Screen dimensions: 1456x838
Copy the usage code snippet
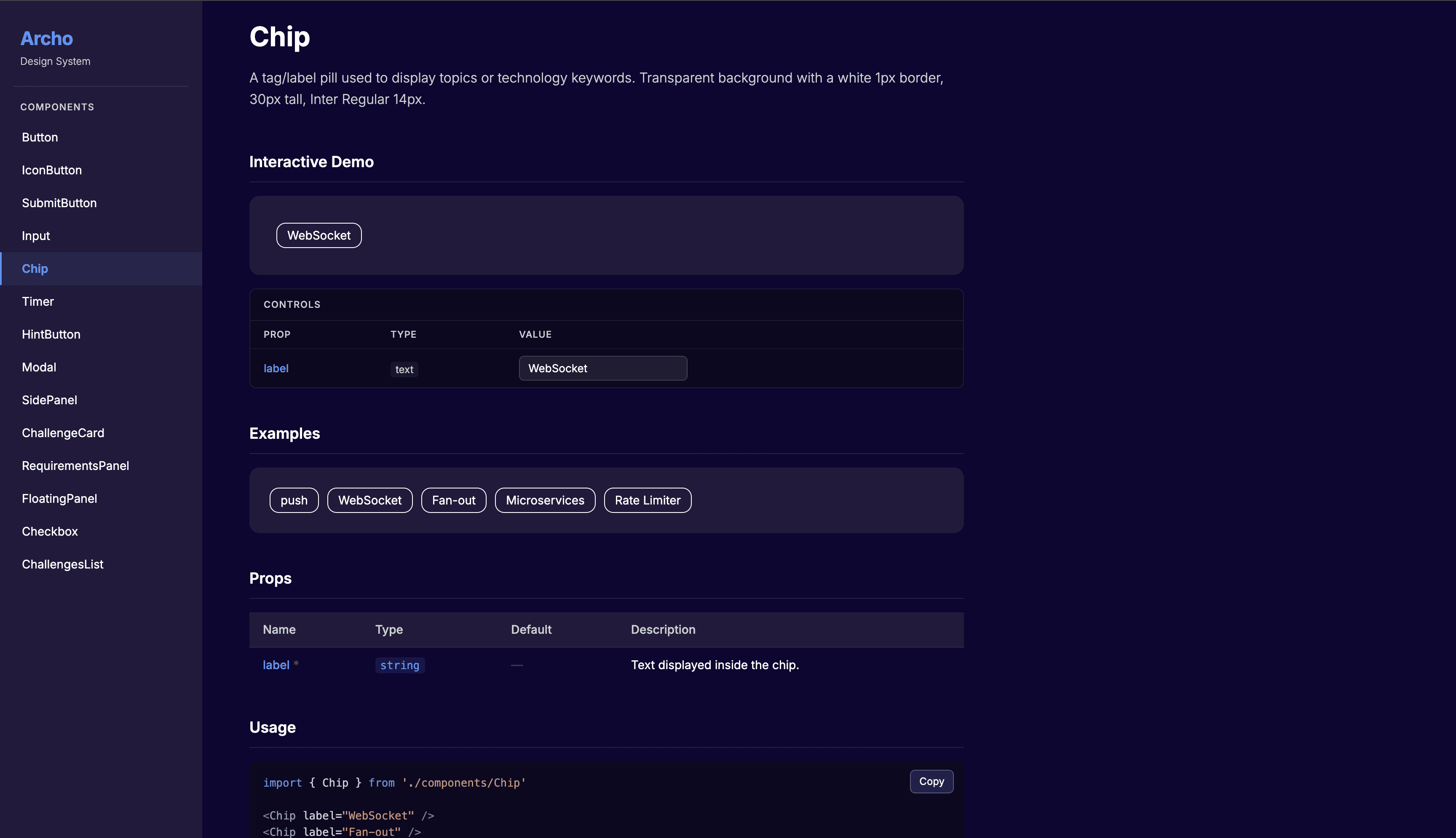tap(931, 782)
